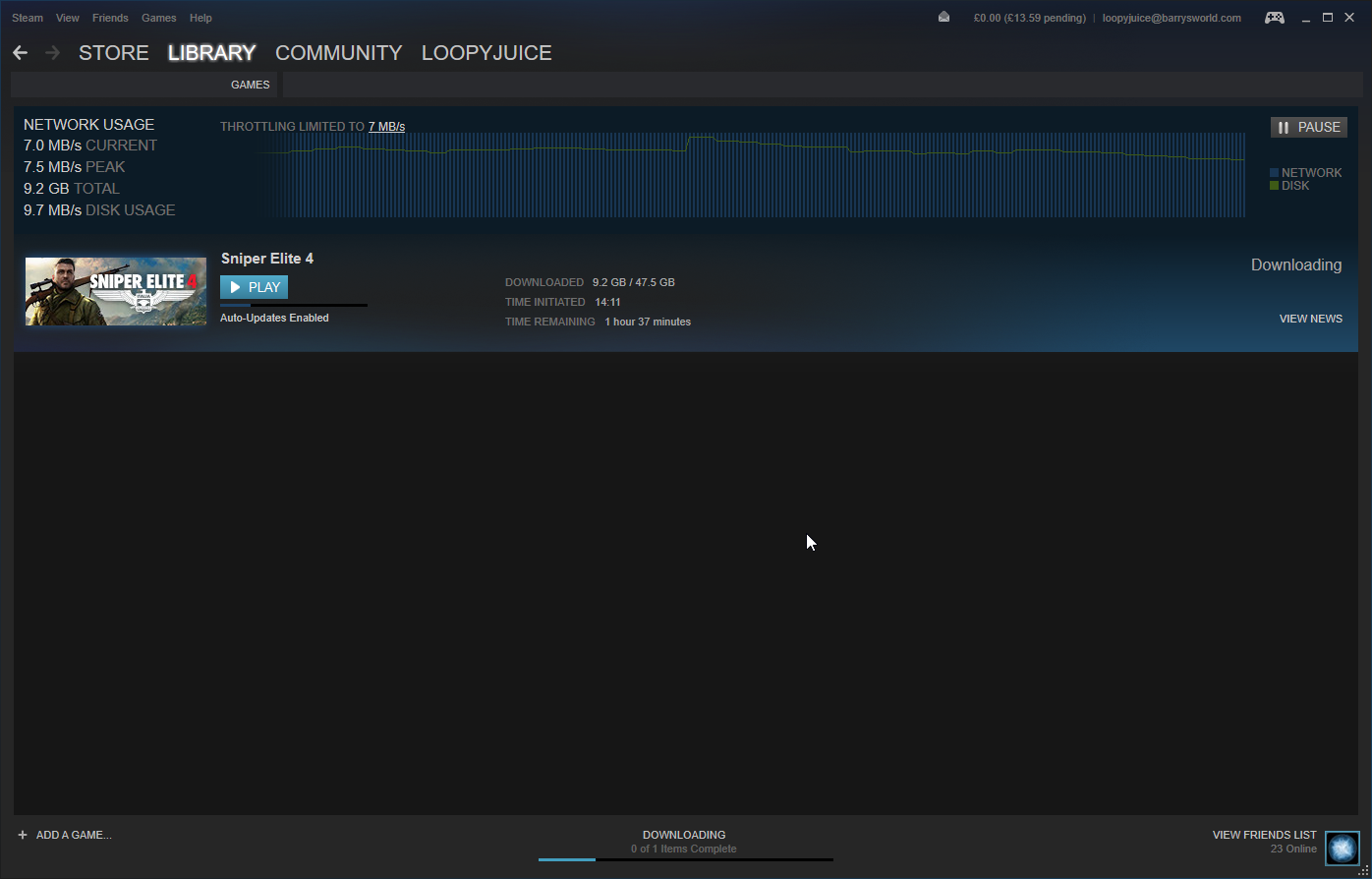
Task: Click the 9.2 GB TOTAL value
Action: tap(72, 189)
